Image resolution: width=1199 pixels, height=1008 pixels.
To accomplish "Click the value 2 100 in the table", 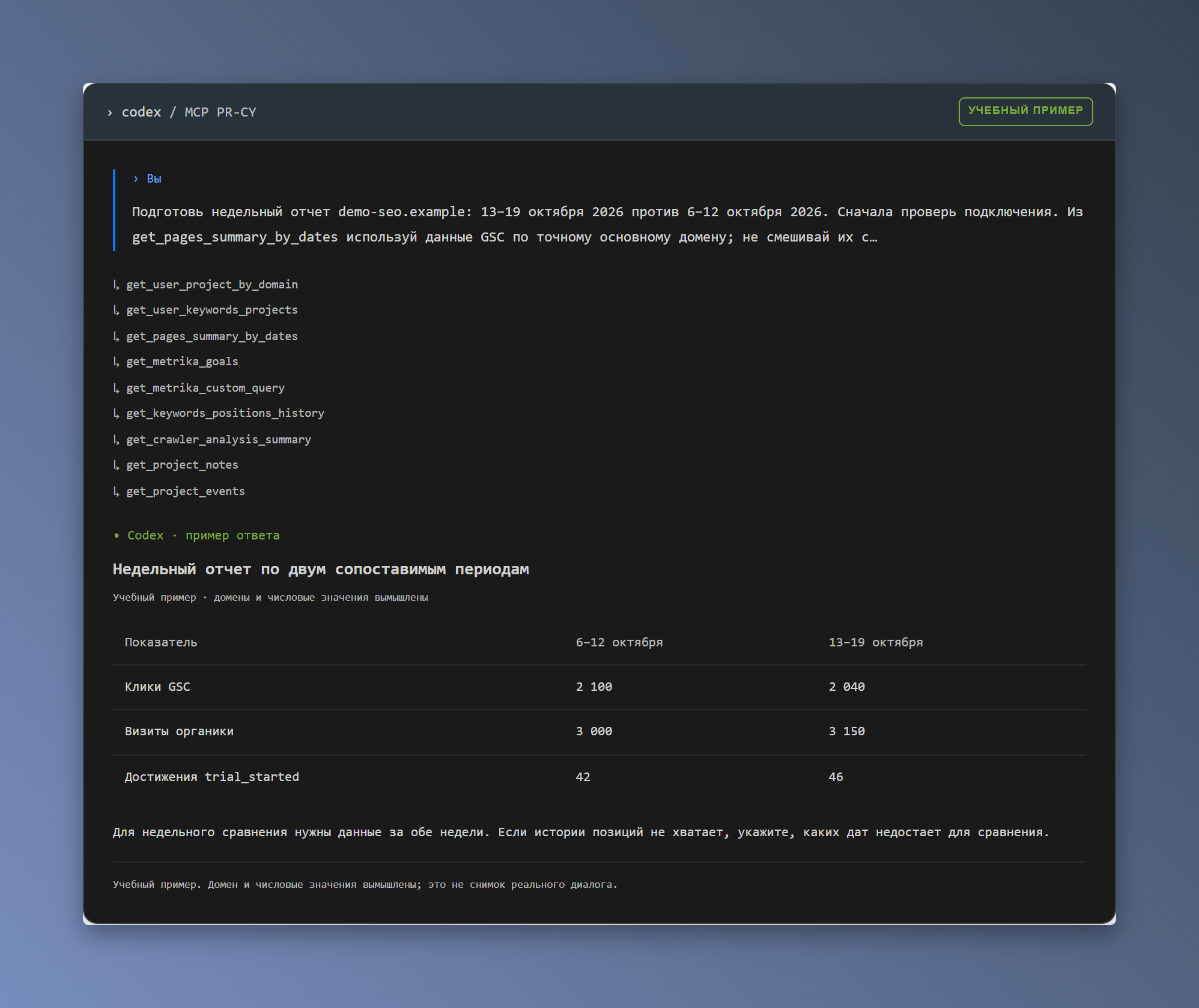I will point(594,687).
